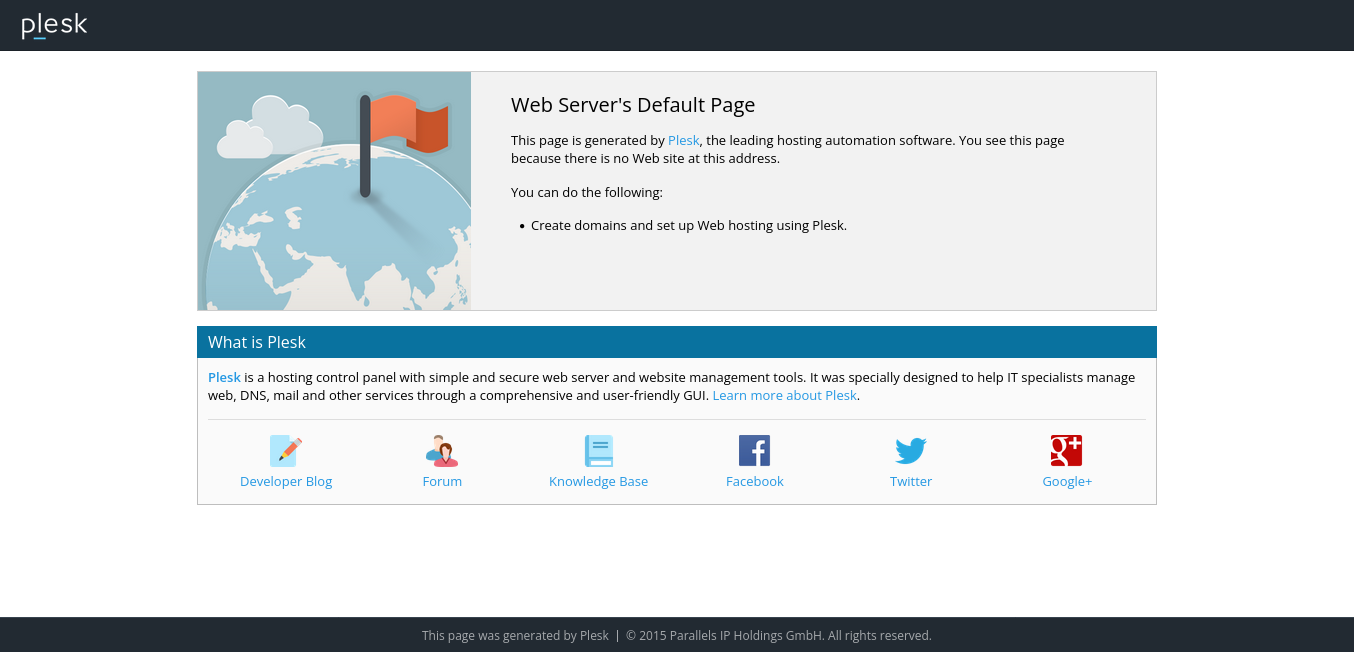
Task: Open the 'Google+' text link
Action: click(x=1066, y=482)
